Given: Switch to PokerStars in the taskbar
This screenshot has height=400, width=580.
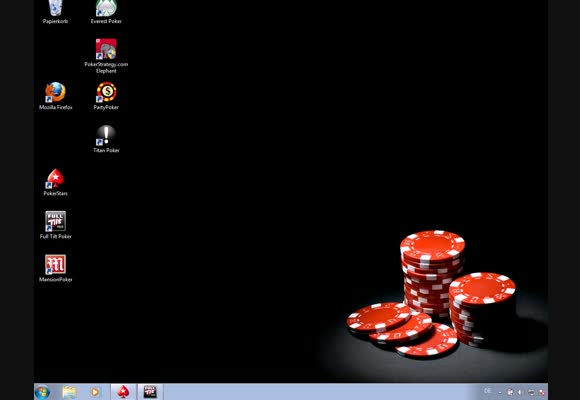Looking at the screenshot, I should [123, 392].
